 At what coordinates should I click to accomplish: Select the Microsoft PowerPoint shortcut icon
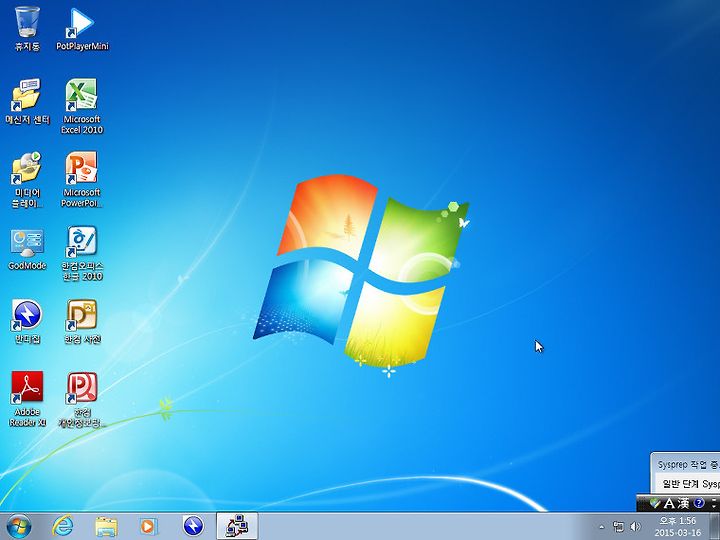pos(82,180)
